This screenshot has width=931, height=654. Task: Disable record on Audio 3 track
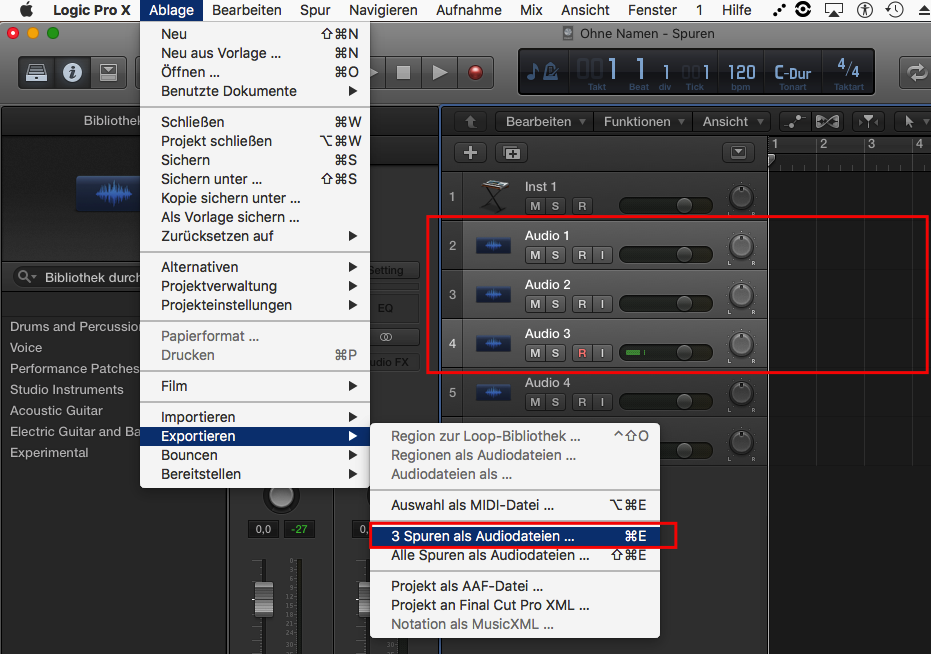pyautogui.click(x=582, y=353)
